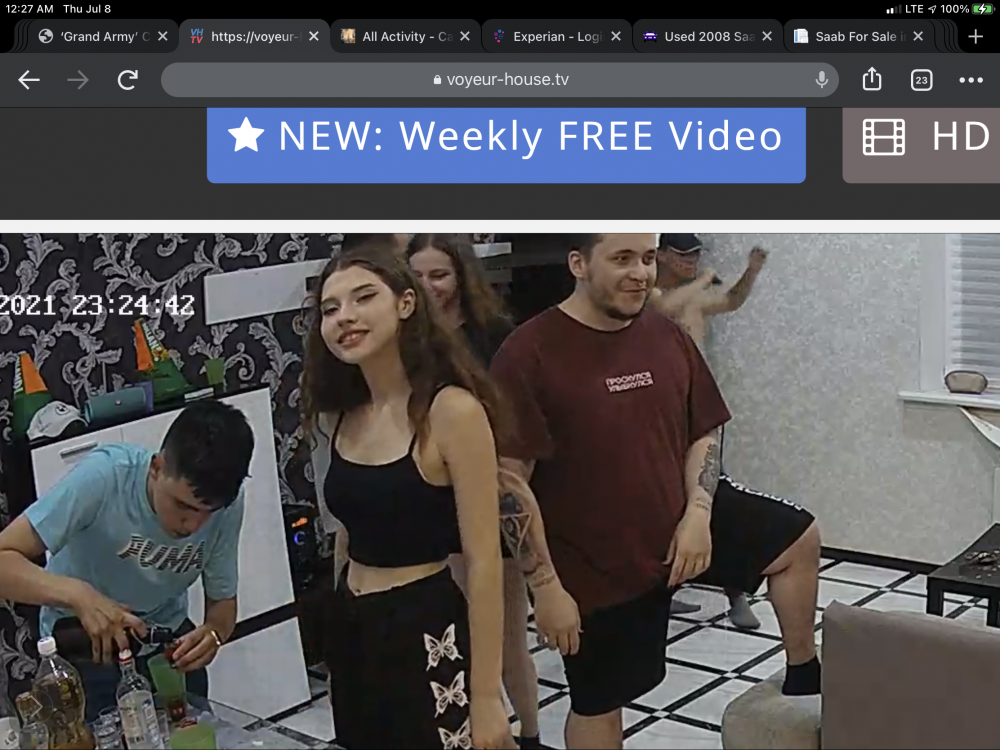This screenshot has height=750, width=1000.
Task: Tap the microphone voice search icon
Action: coord(821,80)
